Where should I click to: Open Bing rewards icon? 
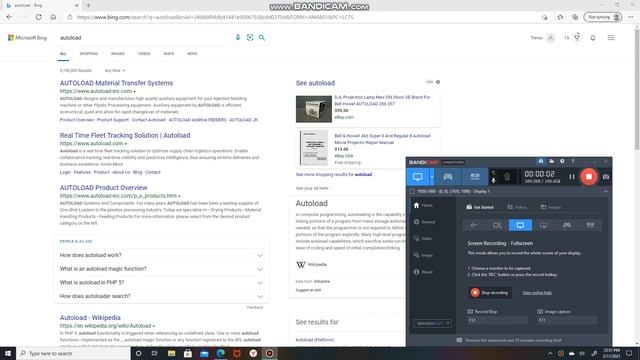tap(577, 38)
